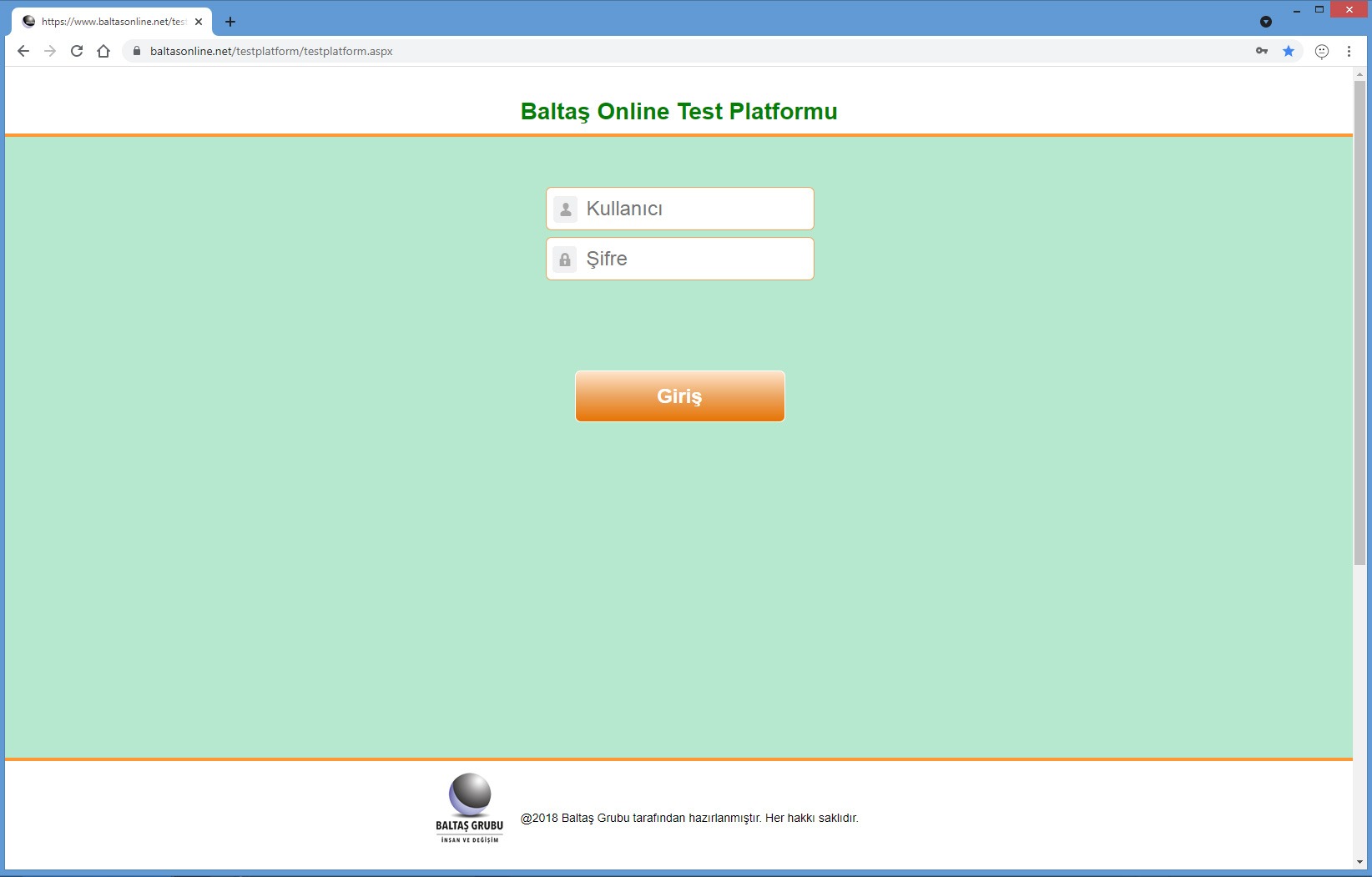Open saved passwords key icon
Viewport: 1372px width, 877px height.
tap(1262, 51)
